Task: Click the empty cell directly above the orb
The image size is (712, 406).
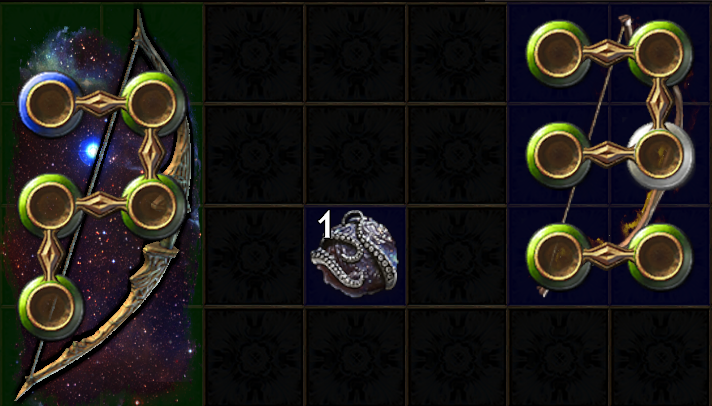Action: click(356, 155)
